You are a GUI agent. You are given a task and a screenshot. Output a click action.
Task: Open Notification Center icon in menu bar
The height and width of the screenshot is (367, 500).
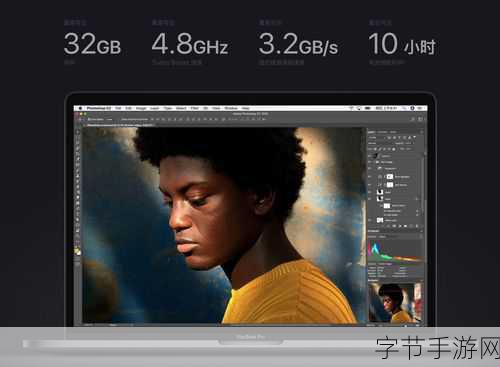click(x=420, y=108)
